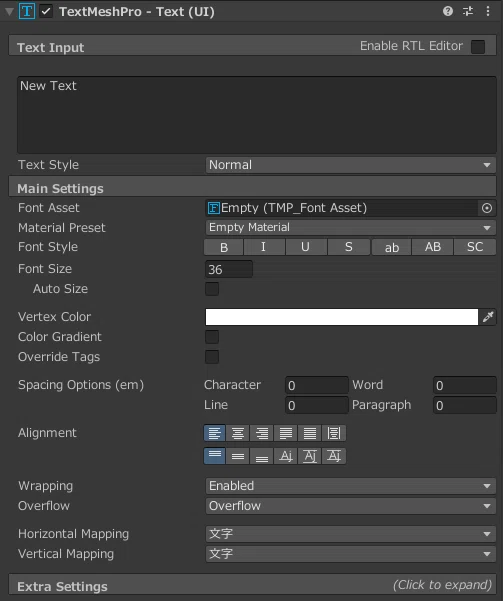Click the 'TextMeshPro - Text (UI)' title
Viewport: 503px width, 601px height.
tap(136, 11)
